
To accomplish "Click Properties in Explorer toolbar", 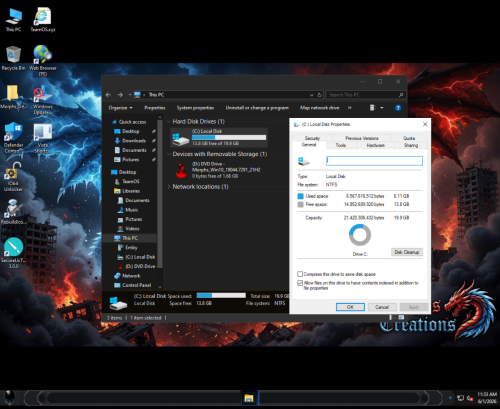I will tap(155, 108).
